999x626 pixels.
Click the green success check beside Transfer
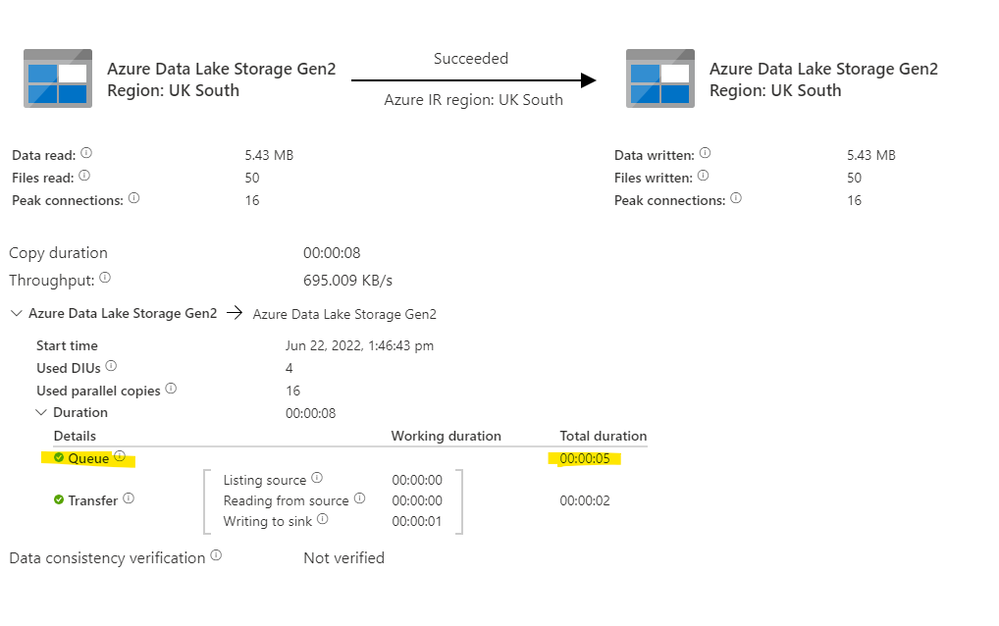(59, 499)
